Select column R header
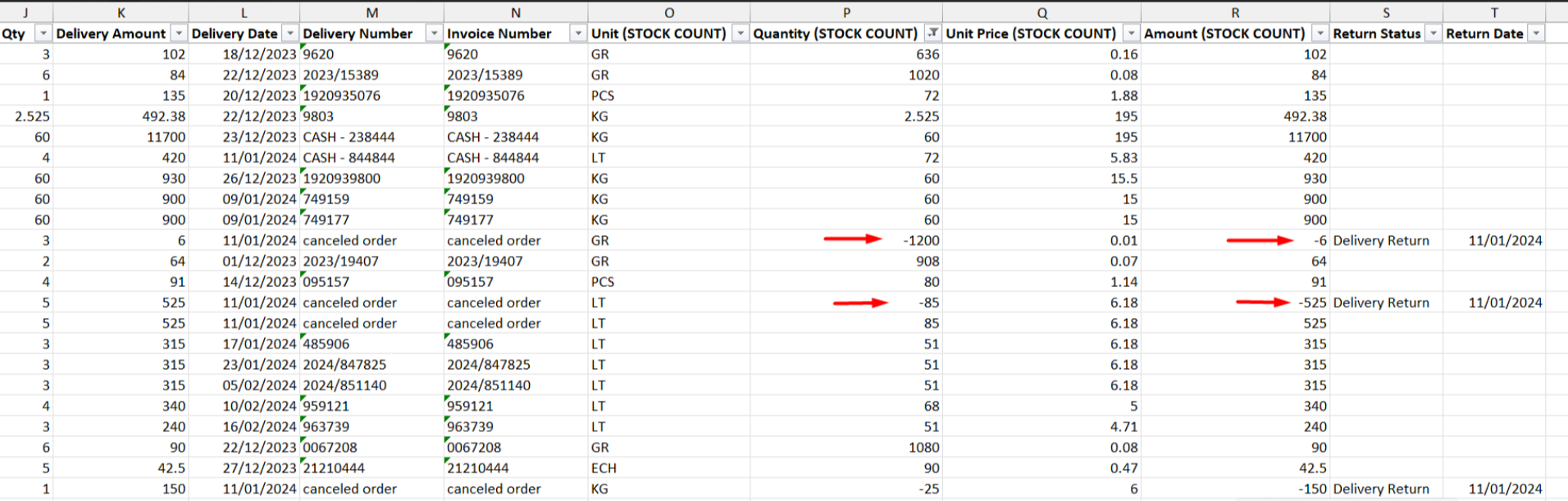The height and width of the screenshot is (501, 1568). (1234, 12)
